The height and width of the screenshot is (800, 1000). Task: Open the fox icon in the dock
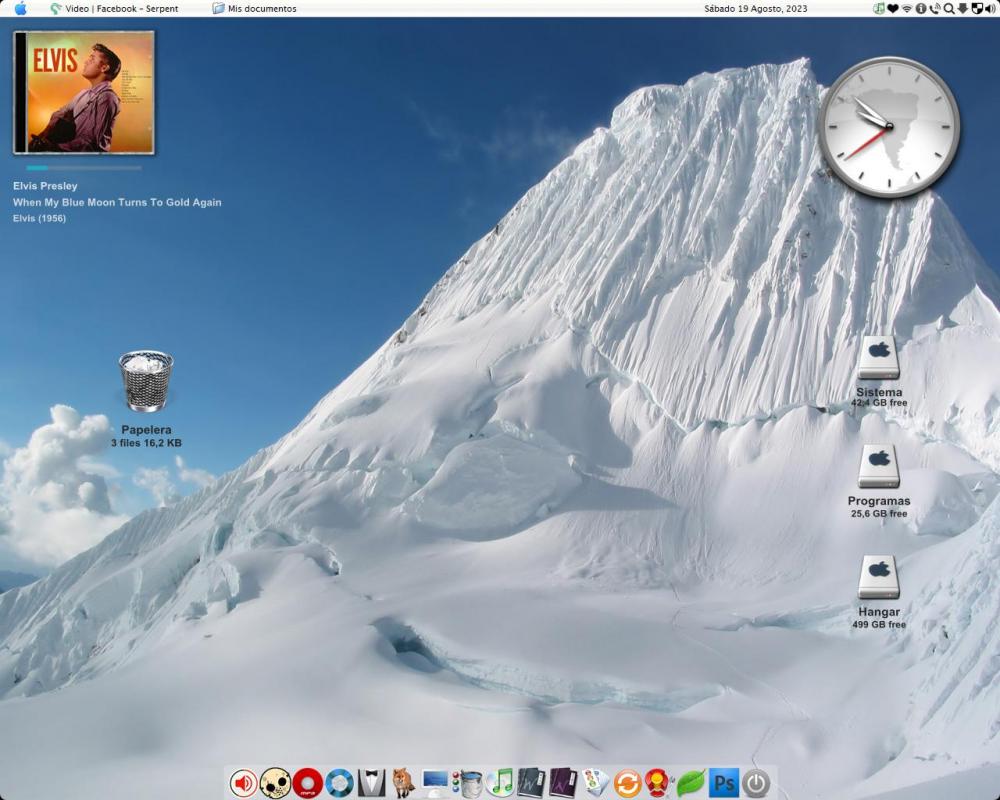pyautogui.click(x=403, y=783)
